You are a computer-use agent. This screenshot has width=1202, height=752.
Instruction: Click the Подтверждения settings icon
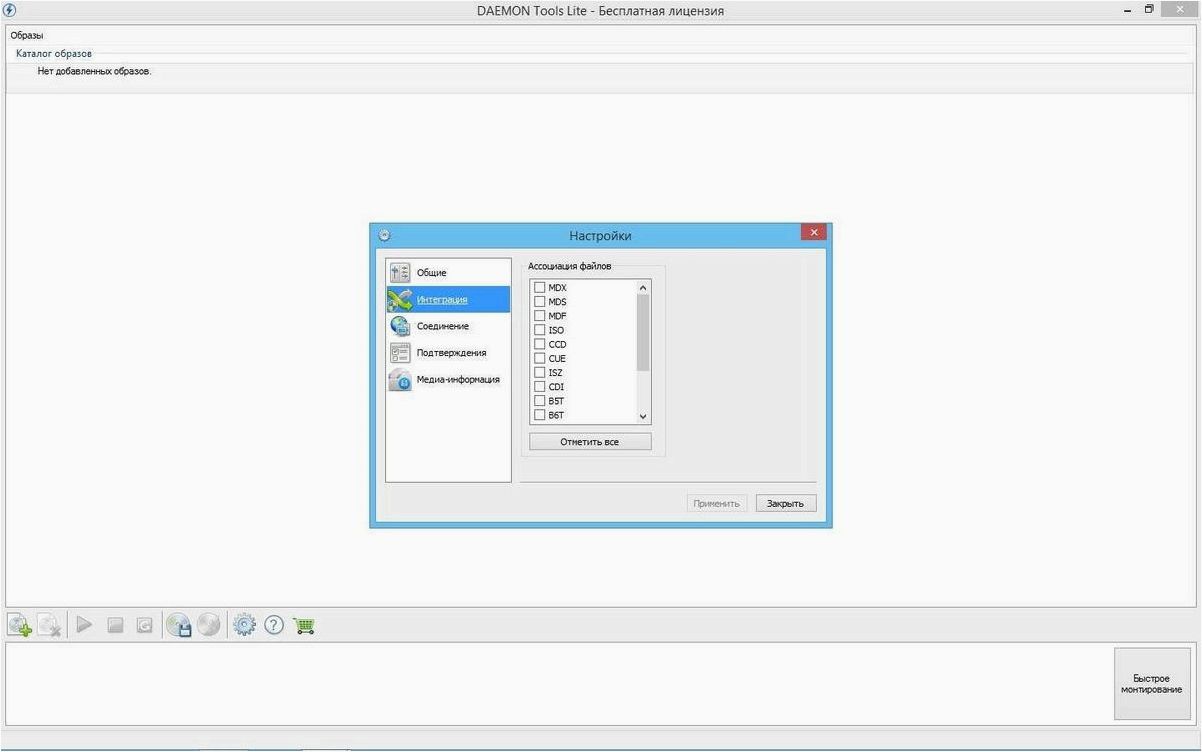click(400, 353)
